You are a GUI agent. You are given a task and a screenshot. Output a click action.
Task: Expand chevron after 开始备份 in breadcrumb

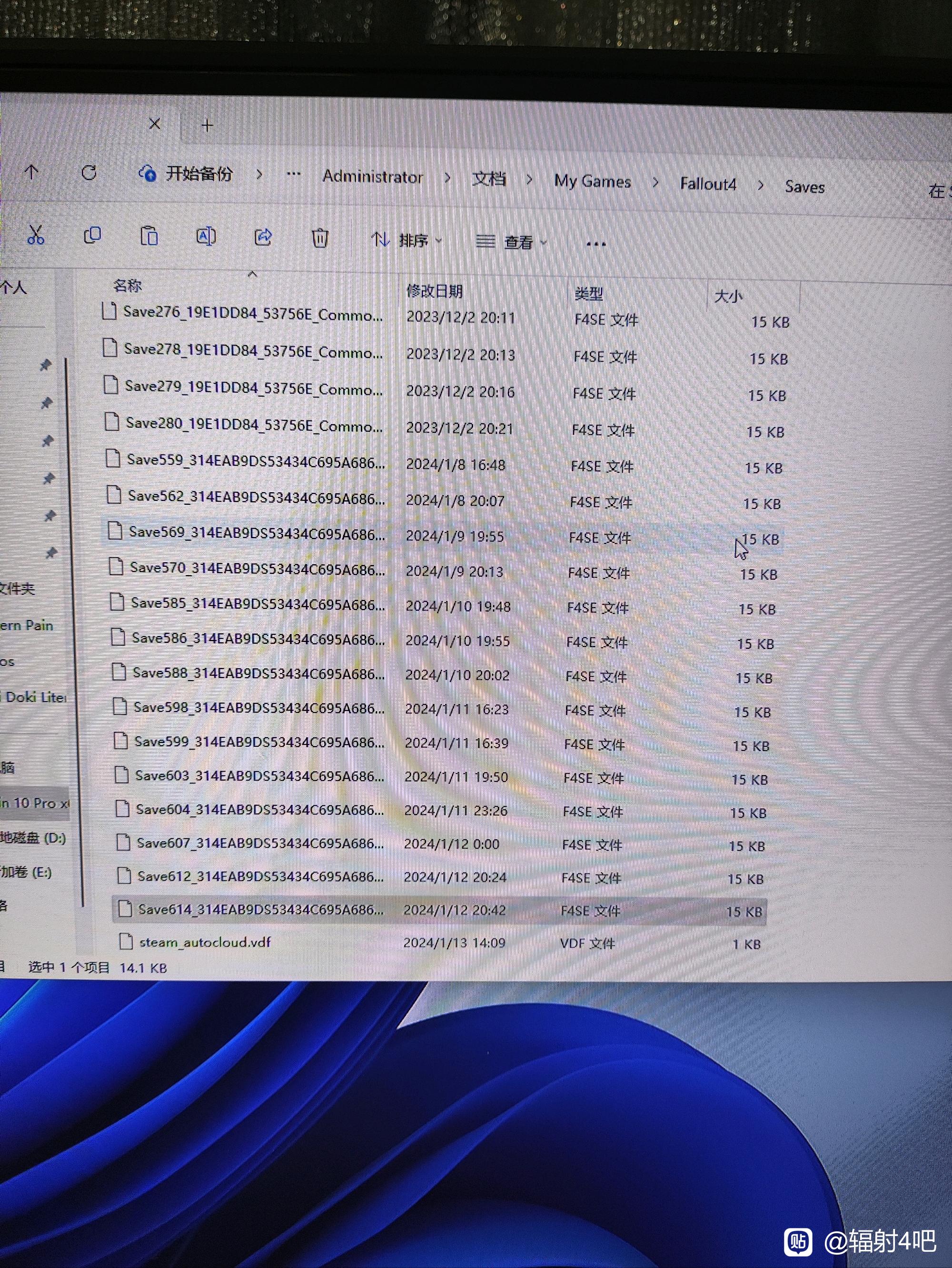coord(259,174)
